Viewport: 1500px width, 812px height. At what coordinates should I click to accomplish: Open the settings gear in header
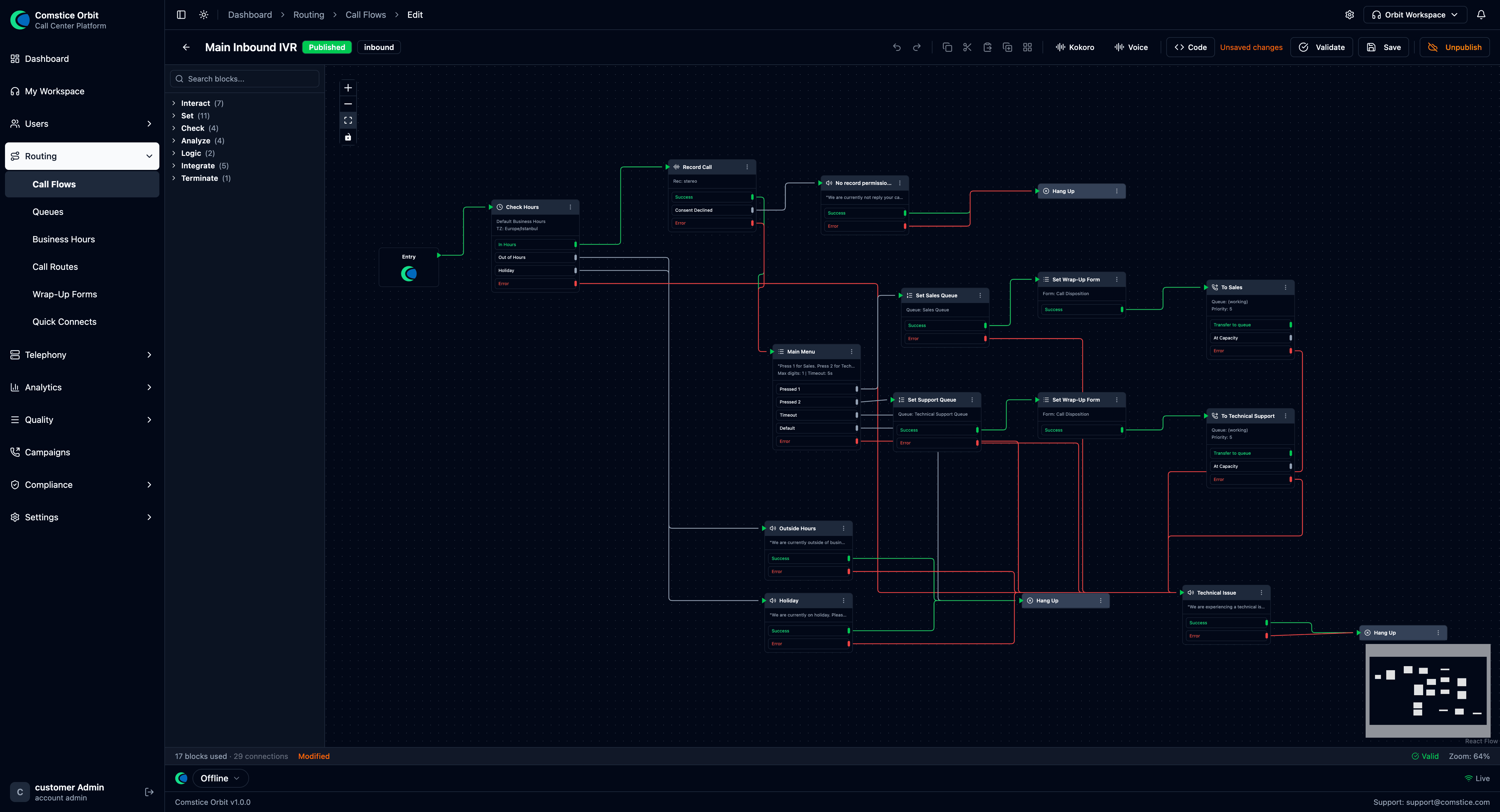click(1350, 15)
